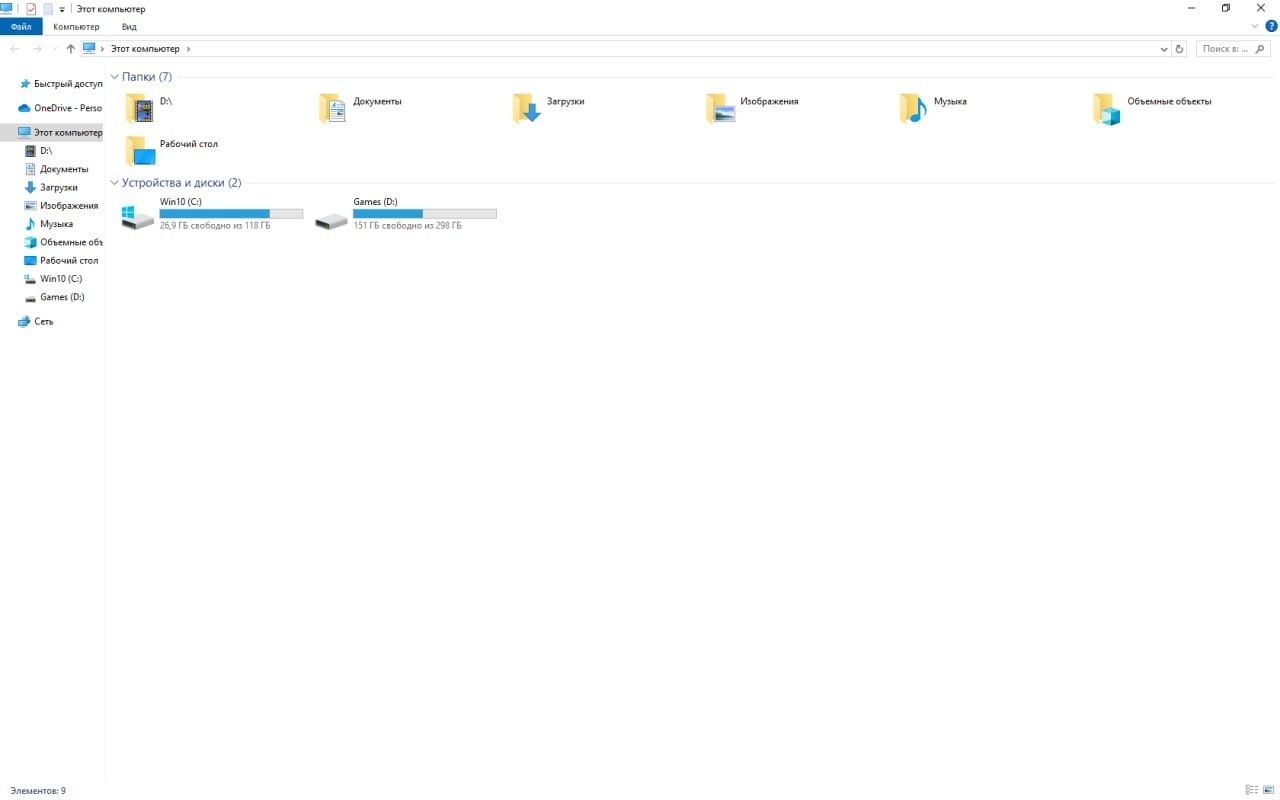The height and width of the screenshot is (800, 1280).
Task: Open the Рабочий стол folder in the Папки group
Action: (172, 149)
